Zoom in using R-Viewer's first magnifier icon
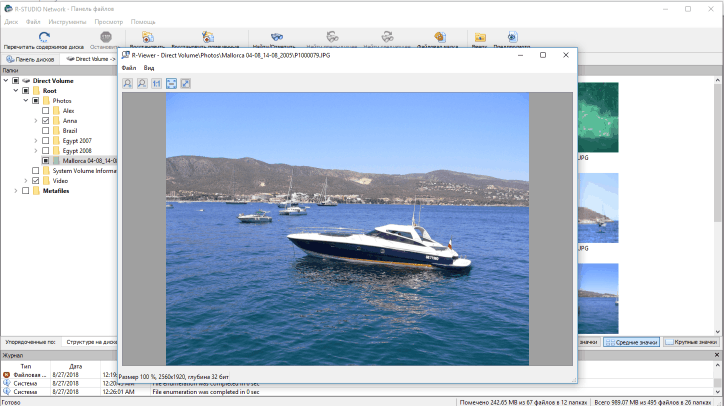The image size is (724, 406). [127, 84]
